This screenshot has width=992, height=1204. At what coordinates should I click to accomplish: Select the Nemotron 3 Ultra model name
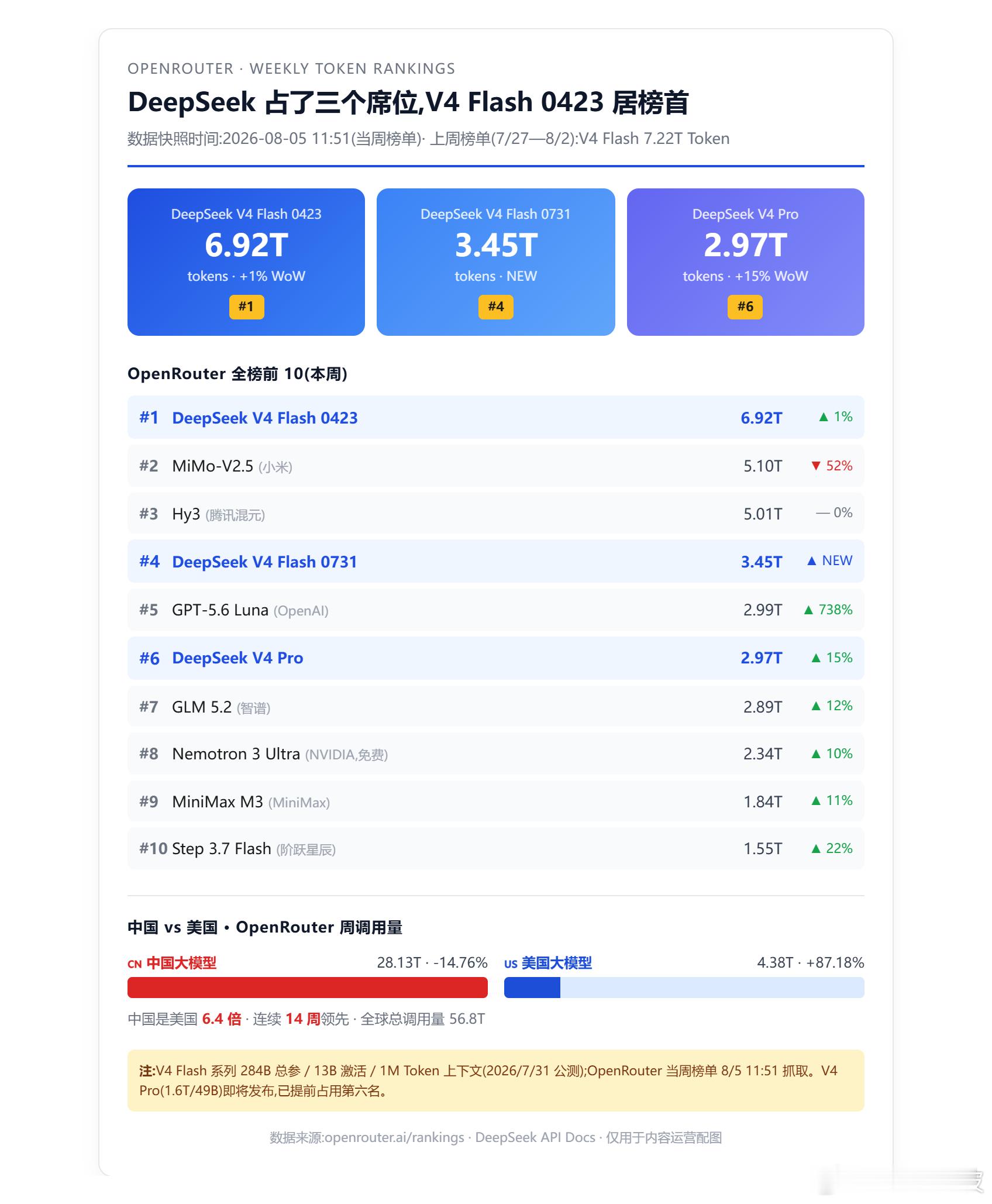point(236,754)
